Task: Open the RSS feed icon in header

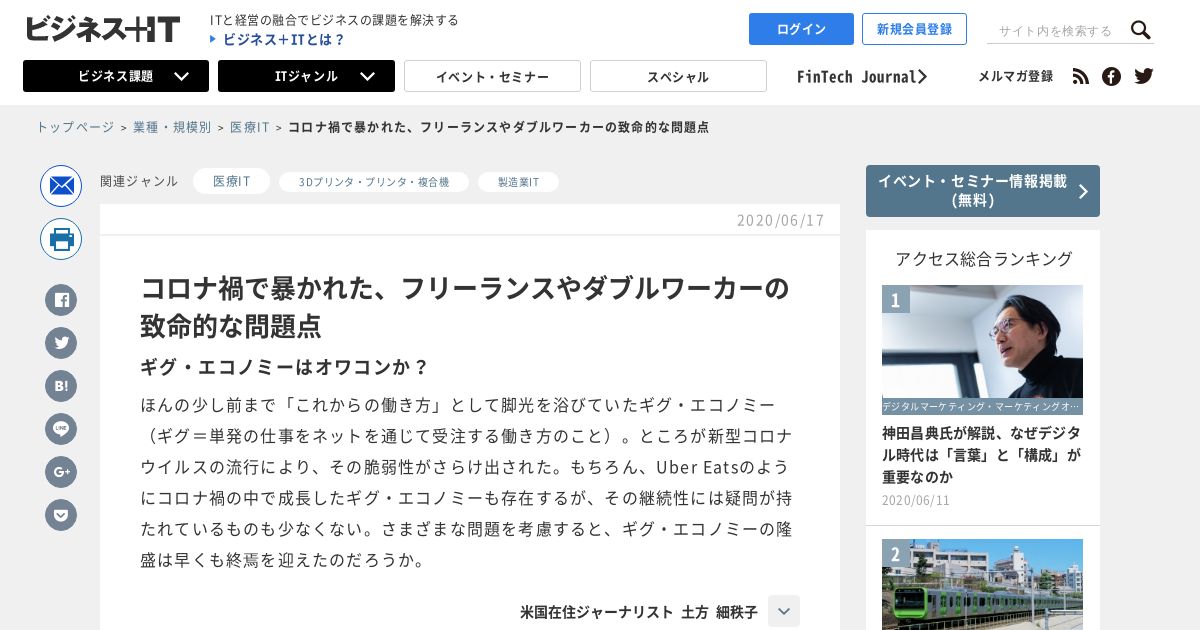Action: [1080, 76]
